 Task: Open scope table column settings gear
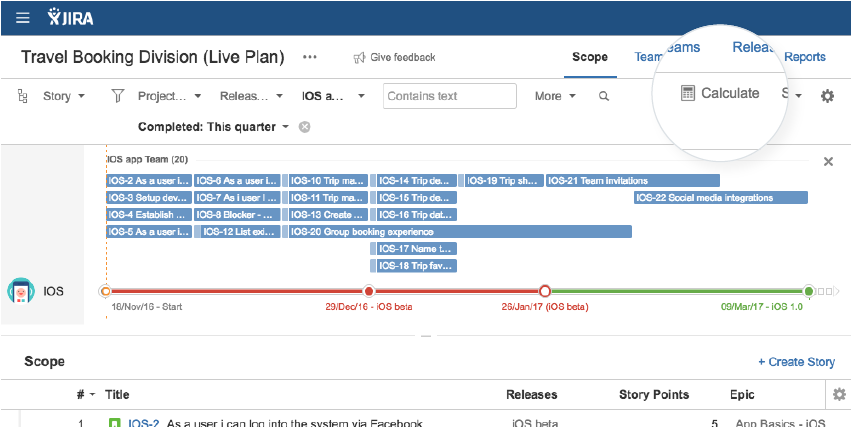click(x=839, y=394)
